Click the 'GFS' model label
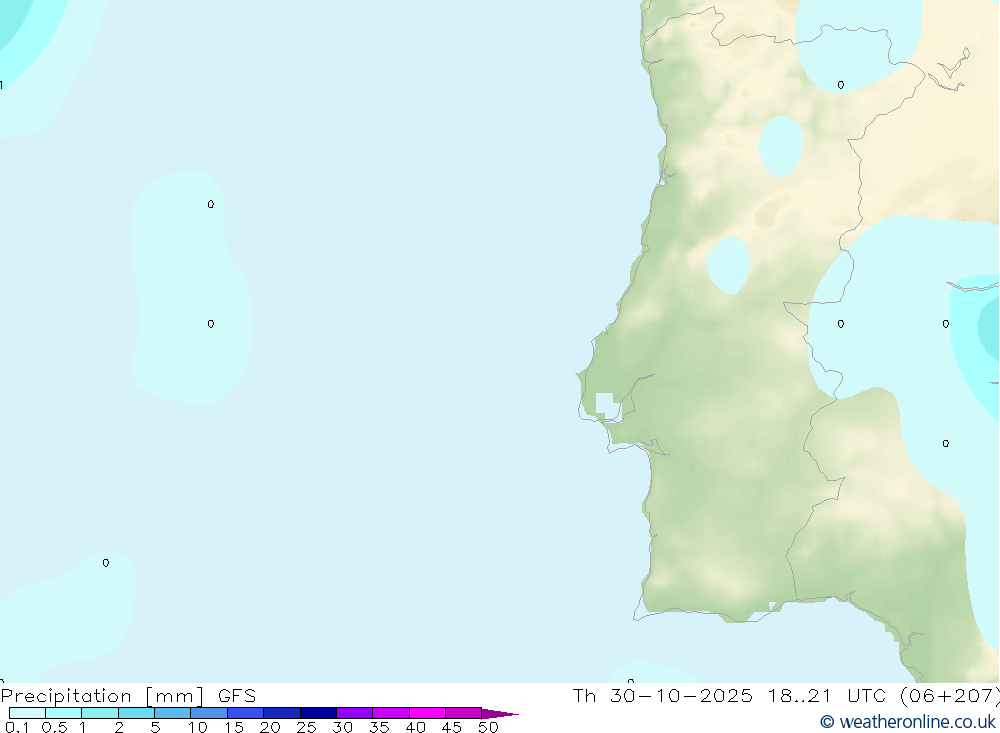This screenshot has width=1000, height=733. [237, 696]
